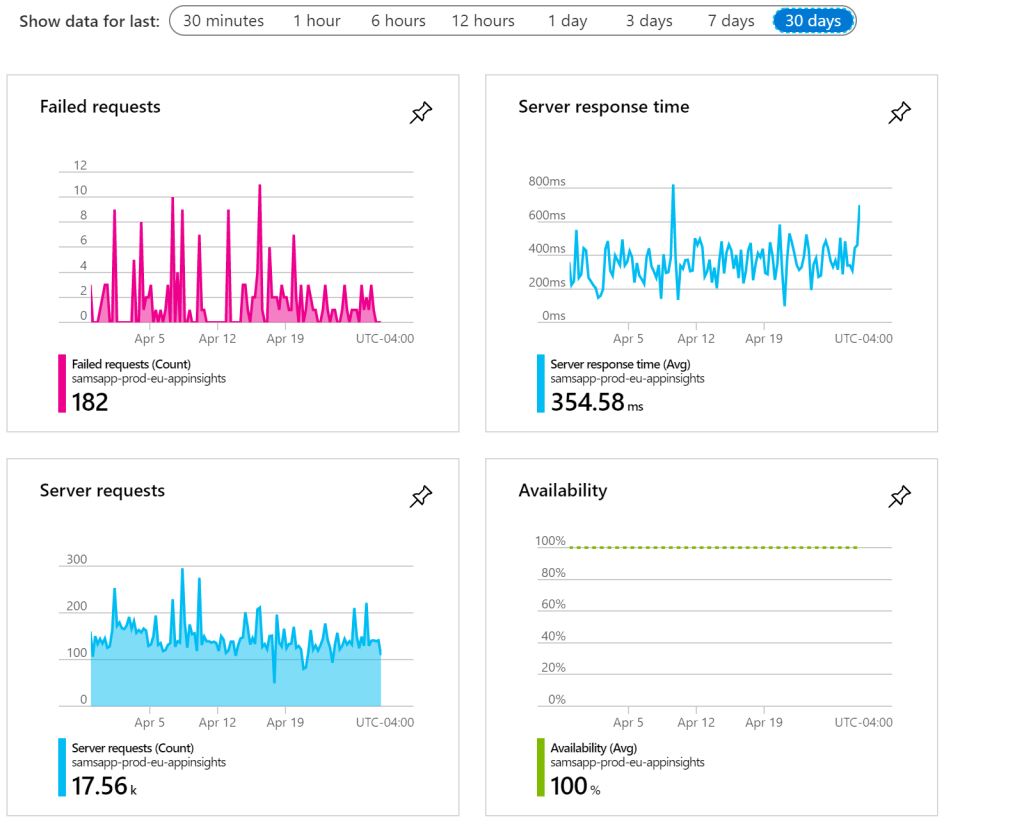
Task: Select the 6 hours time range
Action: (x=398, y=21)
